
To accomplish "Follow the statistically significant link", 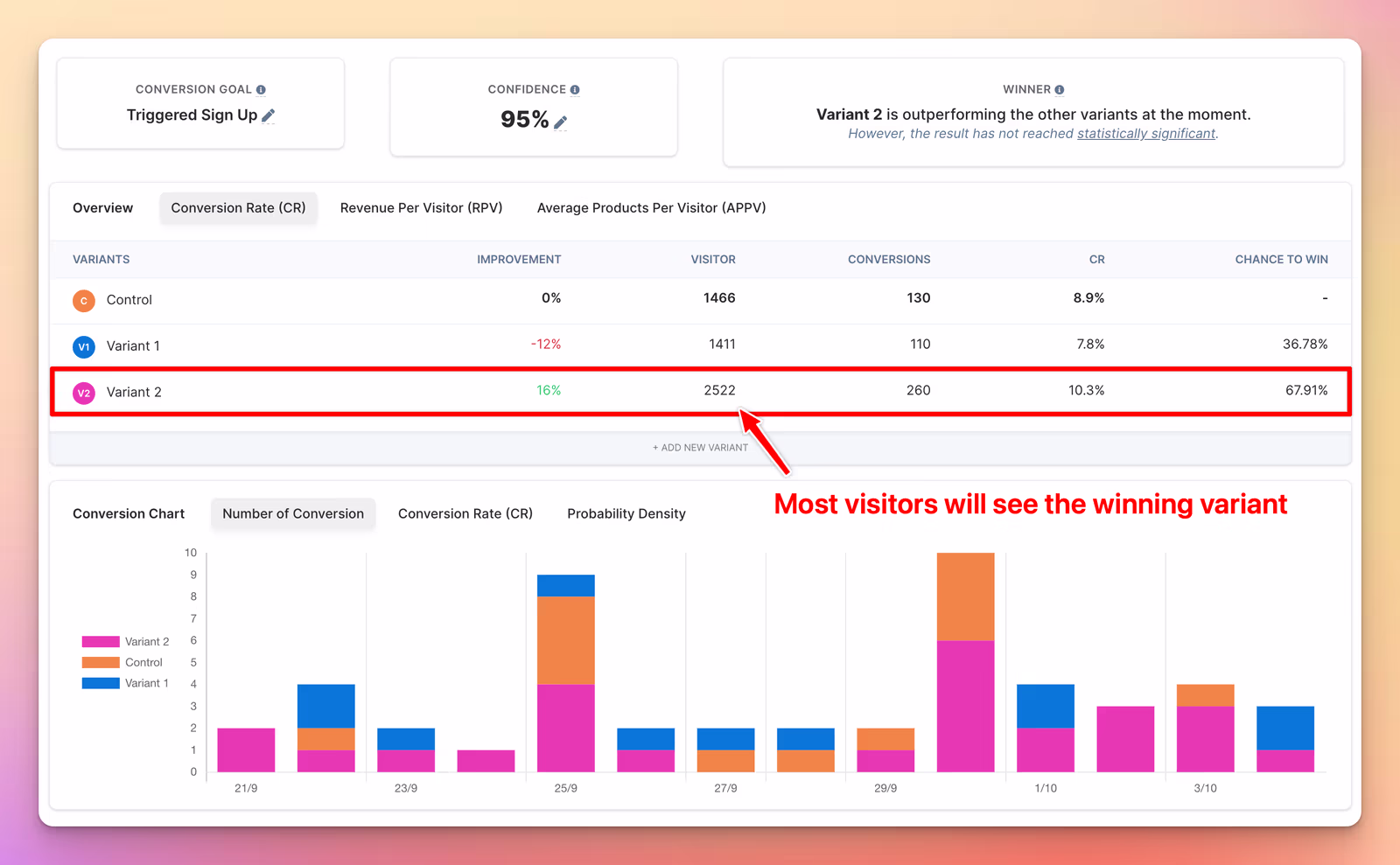I will point(1146,134).
